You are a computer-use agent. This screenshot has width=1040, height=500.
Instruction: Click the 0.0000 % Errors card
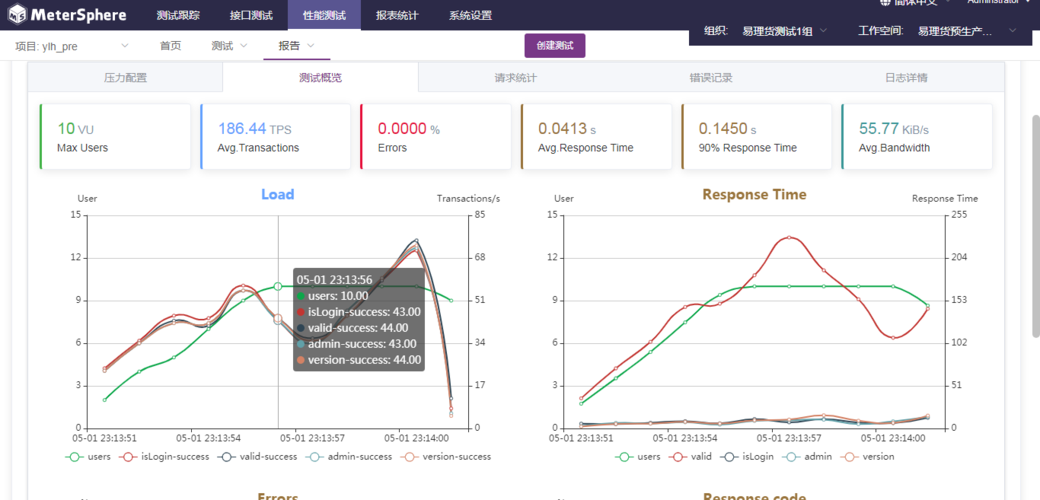tap(435, 137)
